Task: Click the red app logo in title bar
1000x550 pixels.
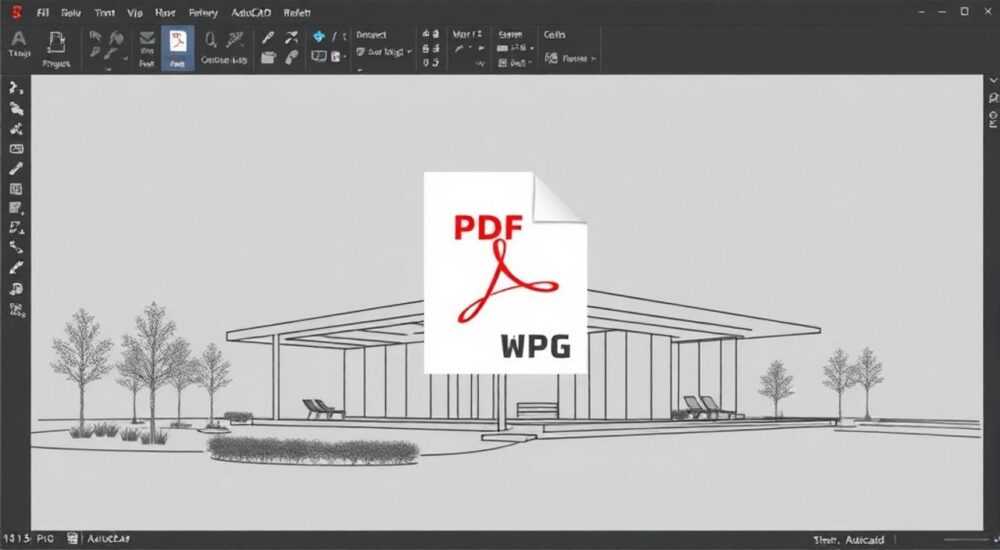Action: [16, 12]
